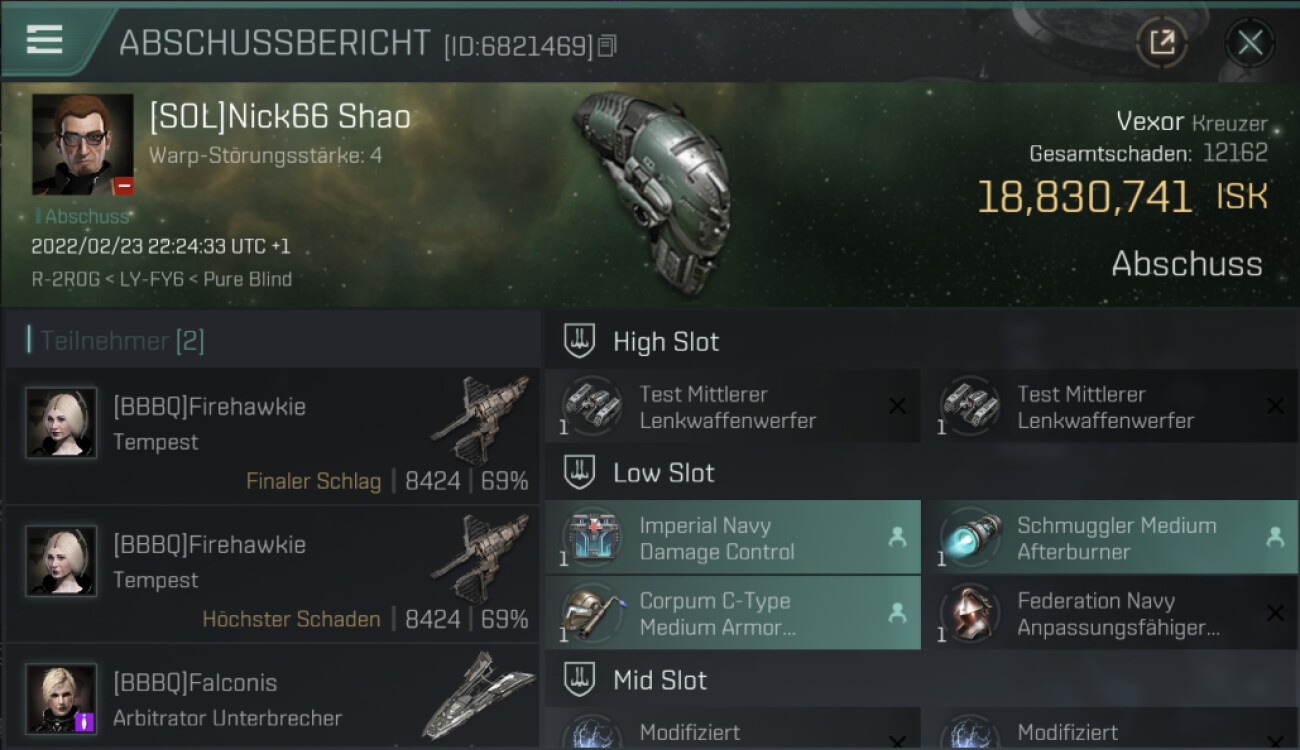1300x750 pixels.
Task: Open the hamburger menu icon
Action: tap(45, 40)
